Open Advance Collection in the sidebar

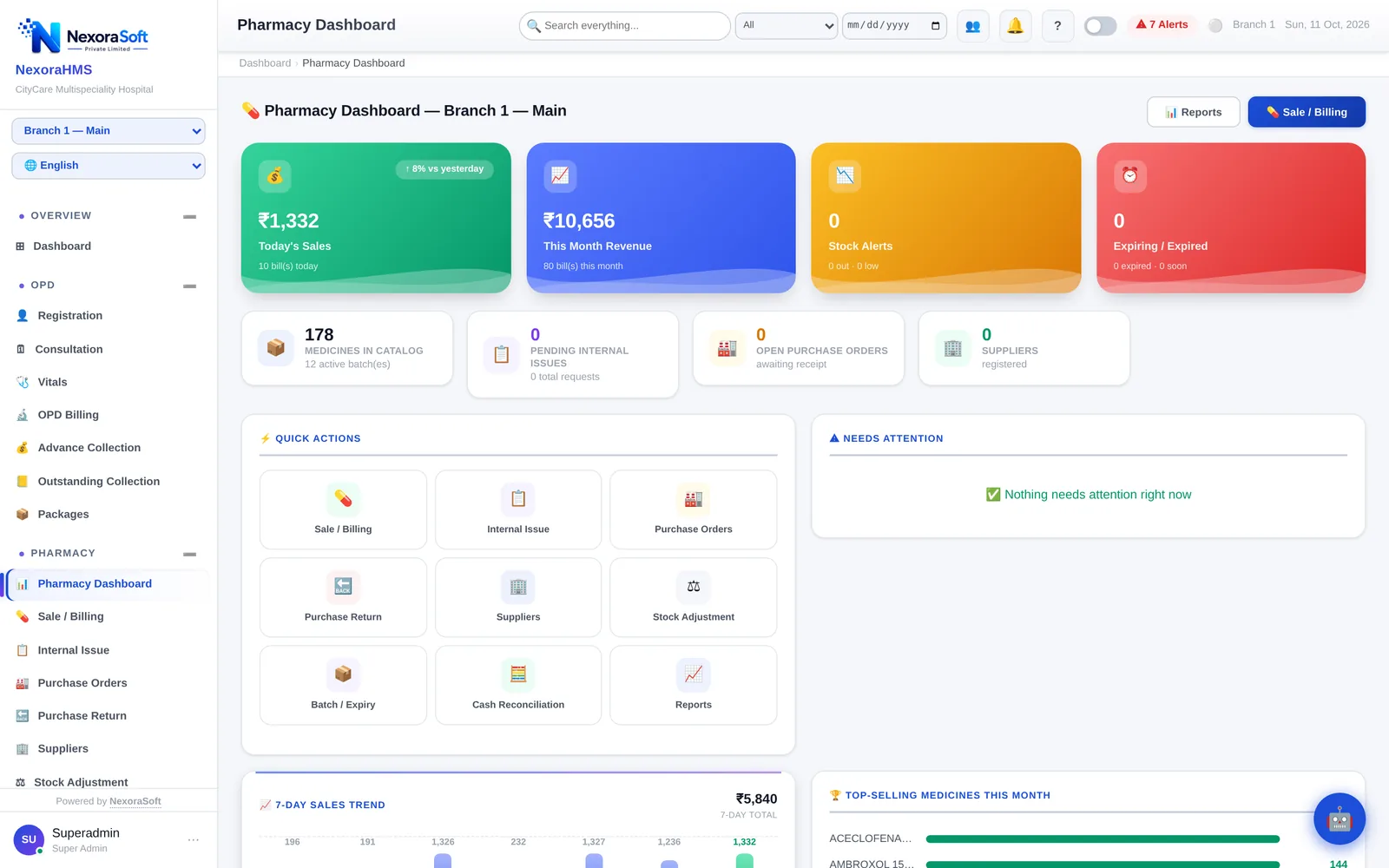[x=109, y=448]
